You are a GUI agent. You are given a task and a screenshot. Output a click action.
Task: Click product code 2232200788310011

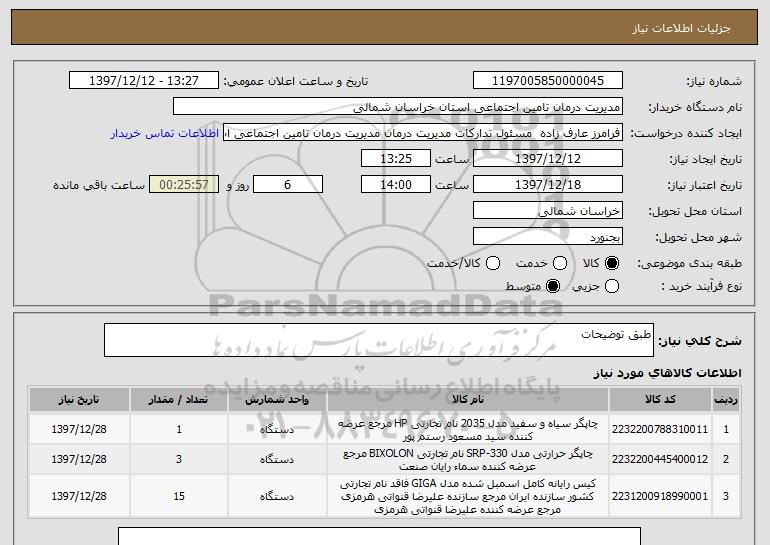point(660,429)
